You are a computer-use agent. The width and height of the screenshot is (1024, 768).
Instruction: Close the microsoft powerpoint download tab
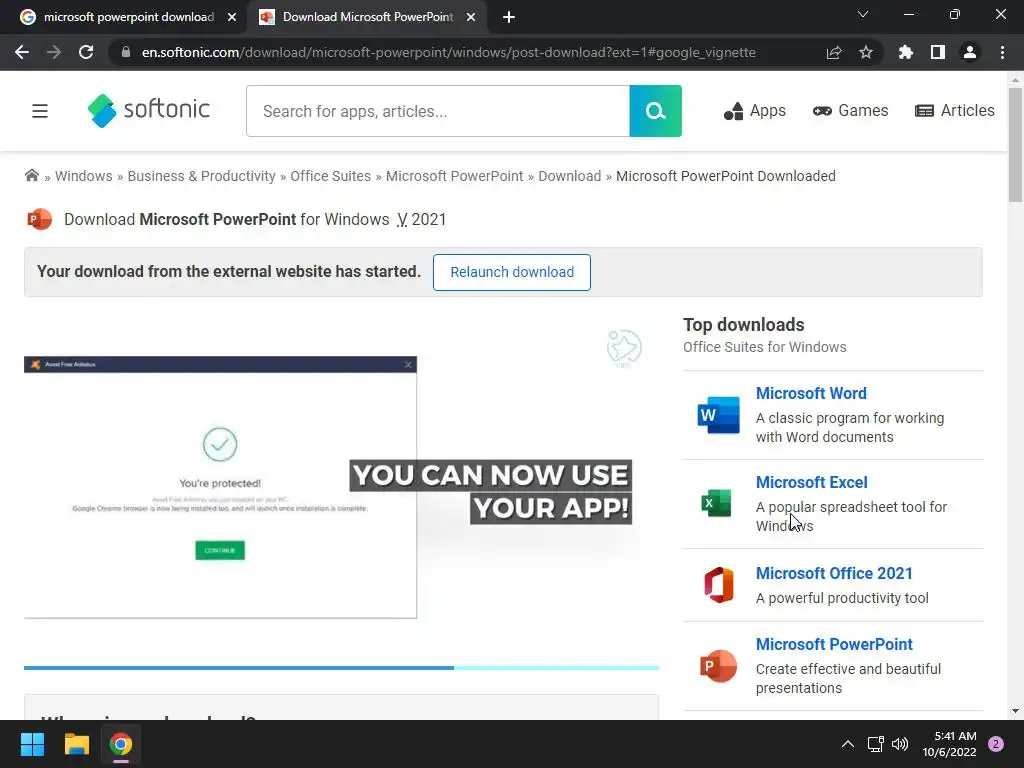pos(232,18)
